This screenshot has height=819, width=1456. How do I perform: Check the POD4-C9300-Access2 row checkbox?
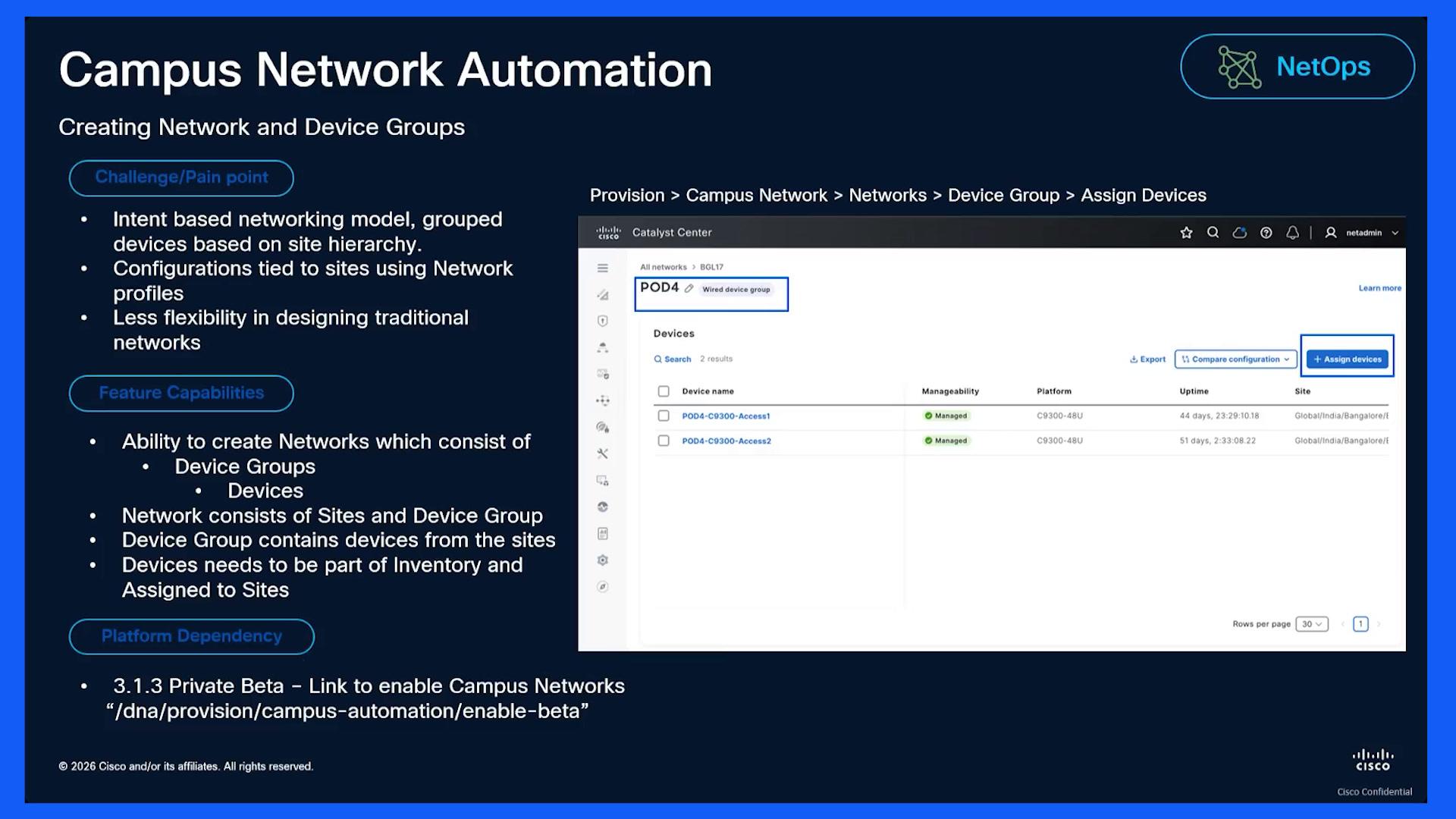point(664,441)
